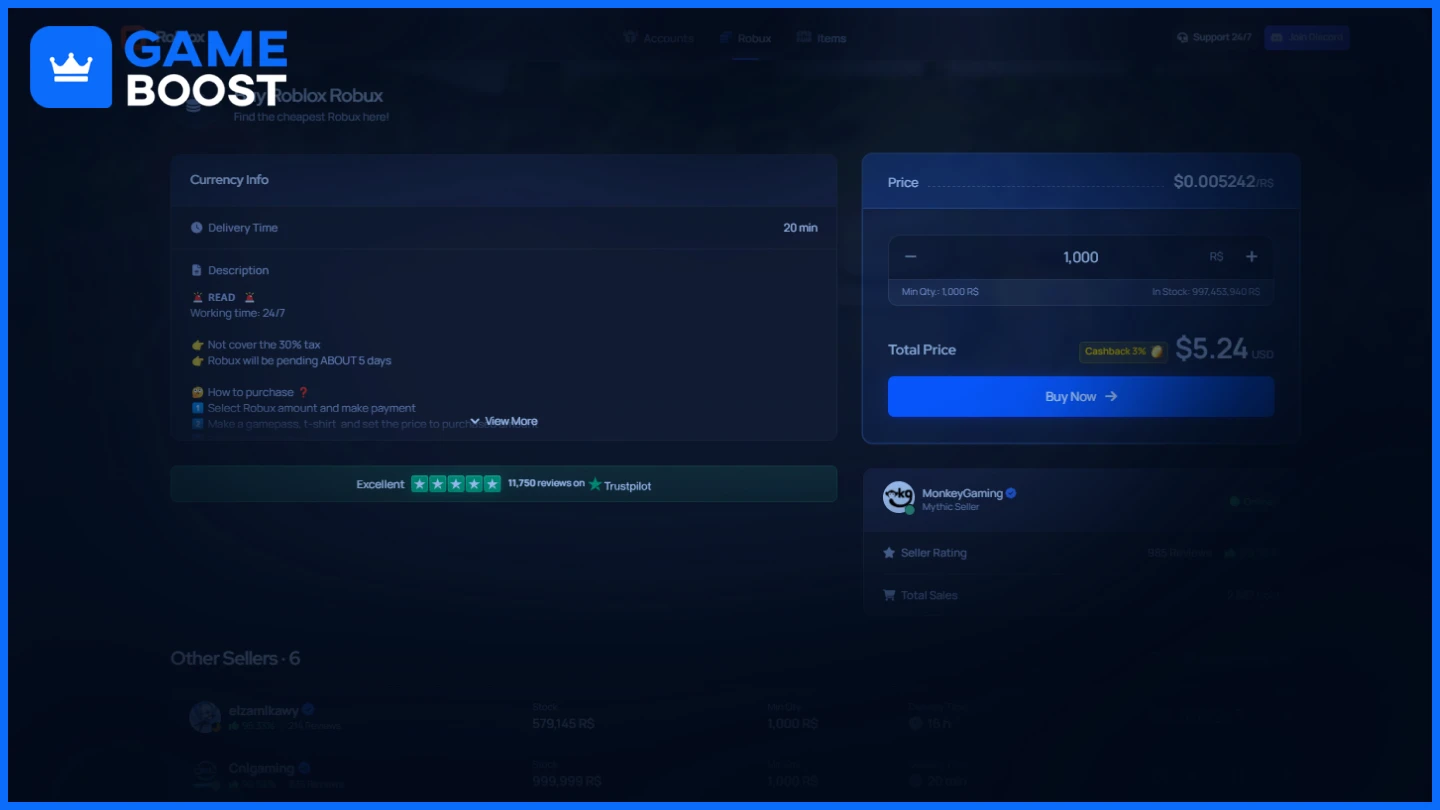The width and height of the screenshot is (1440, 810).
Task: Click the Seller Rating star icon
Action: coord(889,553)
